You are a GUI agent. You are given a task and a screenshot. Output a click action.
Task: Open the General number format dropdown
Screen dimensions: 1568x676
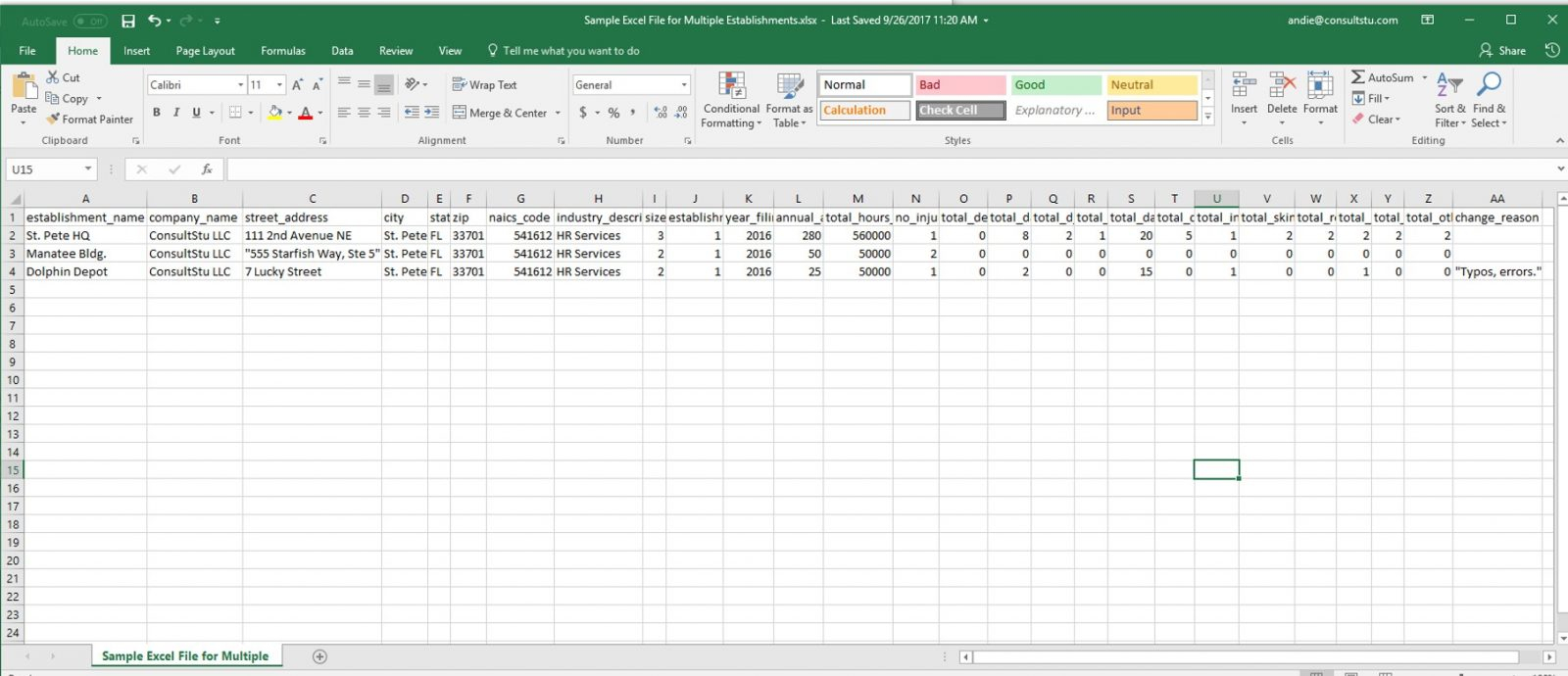684,85
